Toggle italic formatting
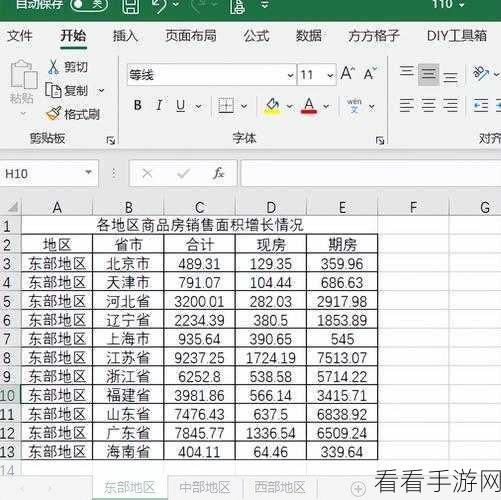 [x=159, y=106]
